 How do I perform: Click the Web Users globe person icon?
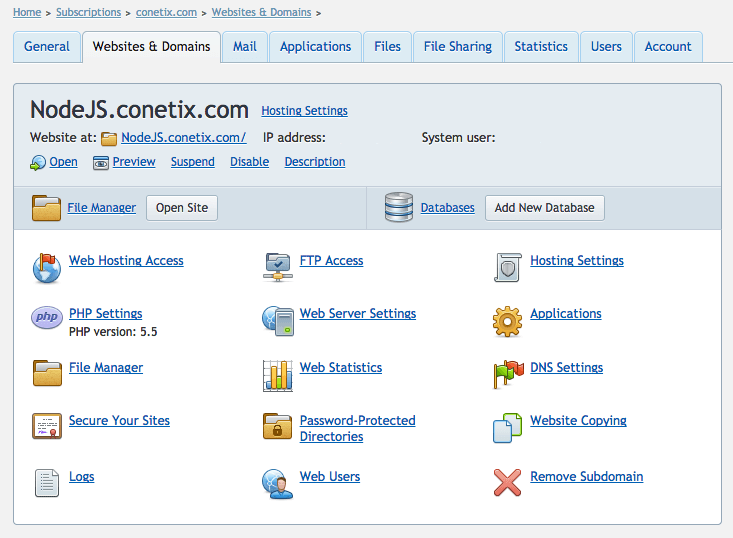(278, 484)
